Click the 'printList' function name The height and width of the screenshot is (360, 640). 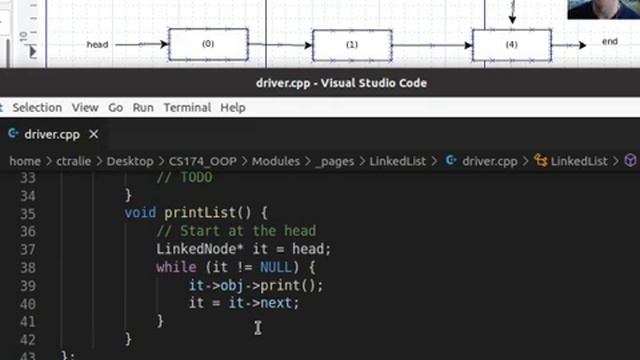pyautogui.click(x=200, y=213)
